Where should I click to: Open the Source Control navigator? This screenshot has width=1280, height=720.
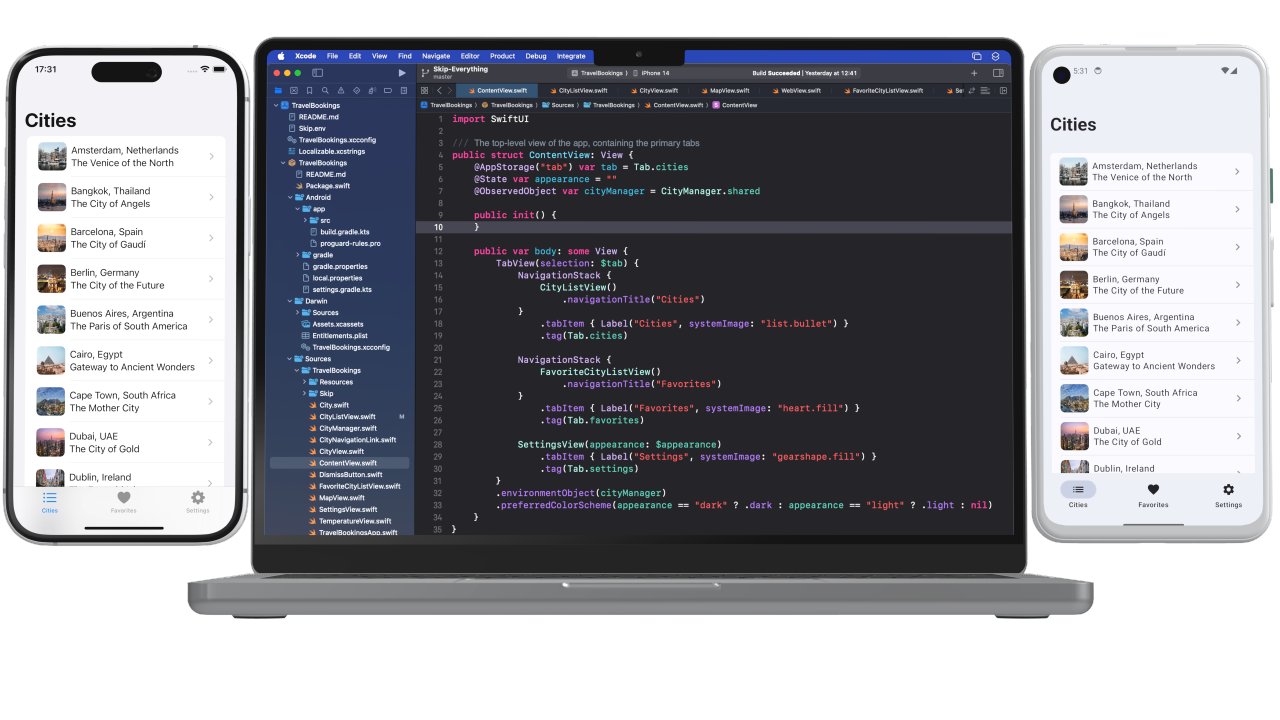pos(296,89)
